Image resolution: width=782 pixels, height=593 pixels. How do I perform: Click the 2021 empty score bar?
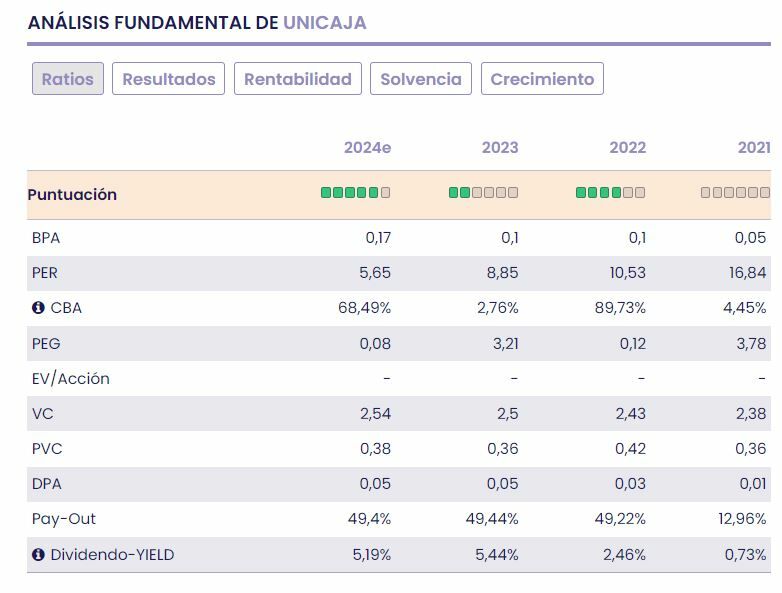coord(735,193)
